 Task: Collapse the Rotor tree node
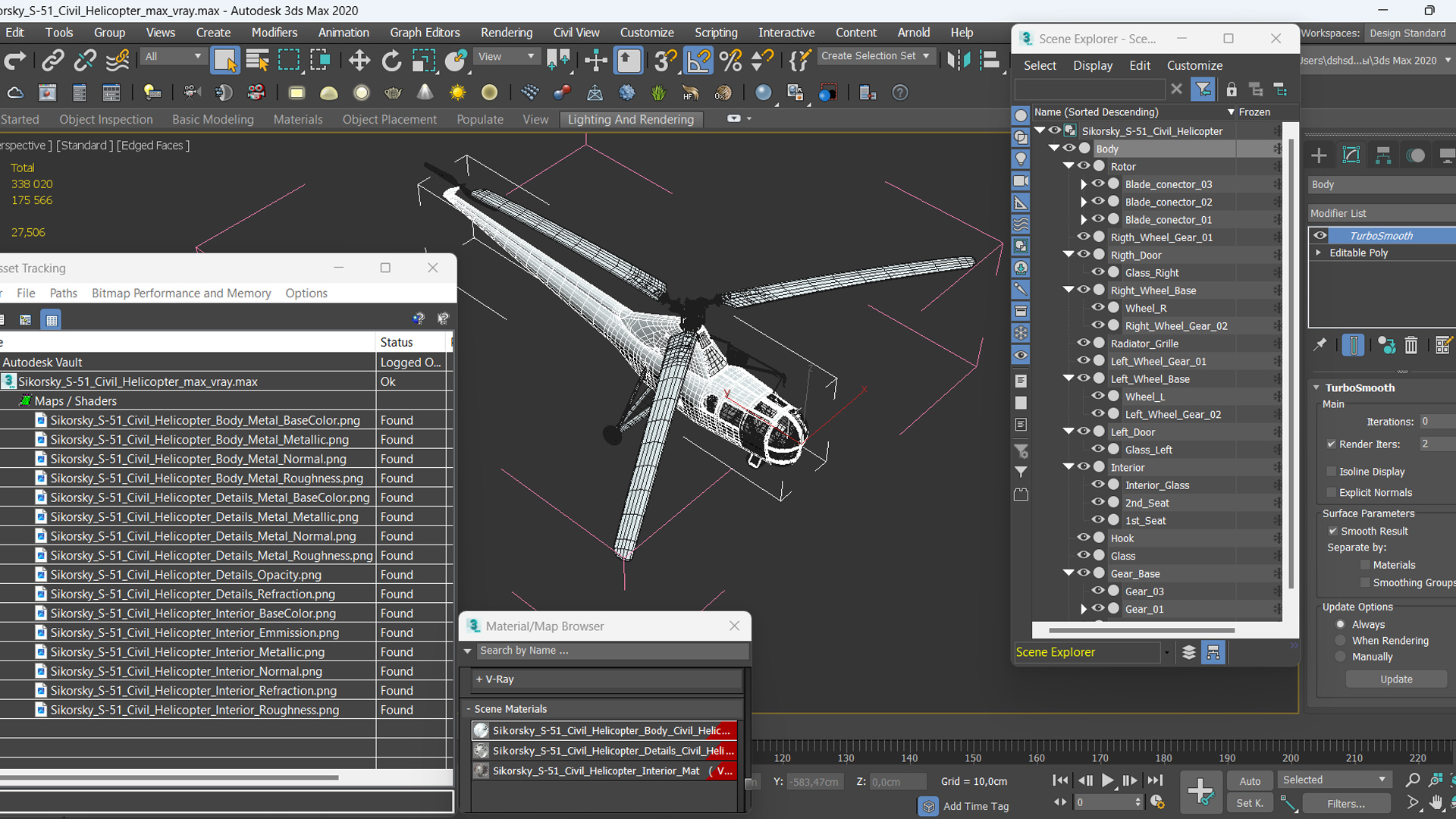1068,166
